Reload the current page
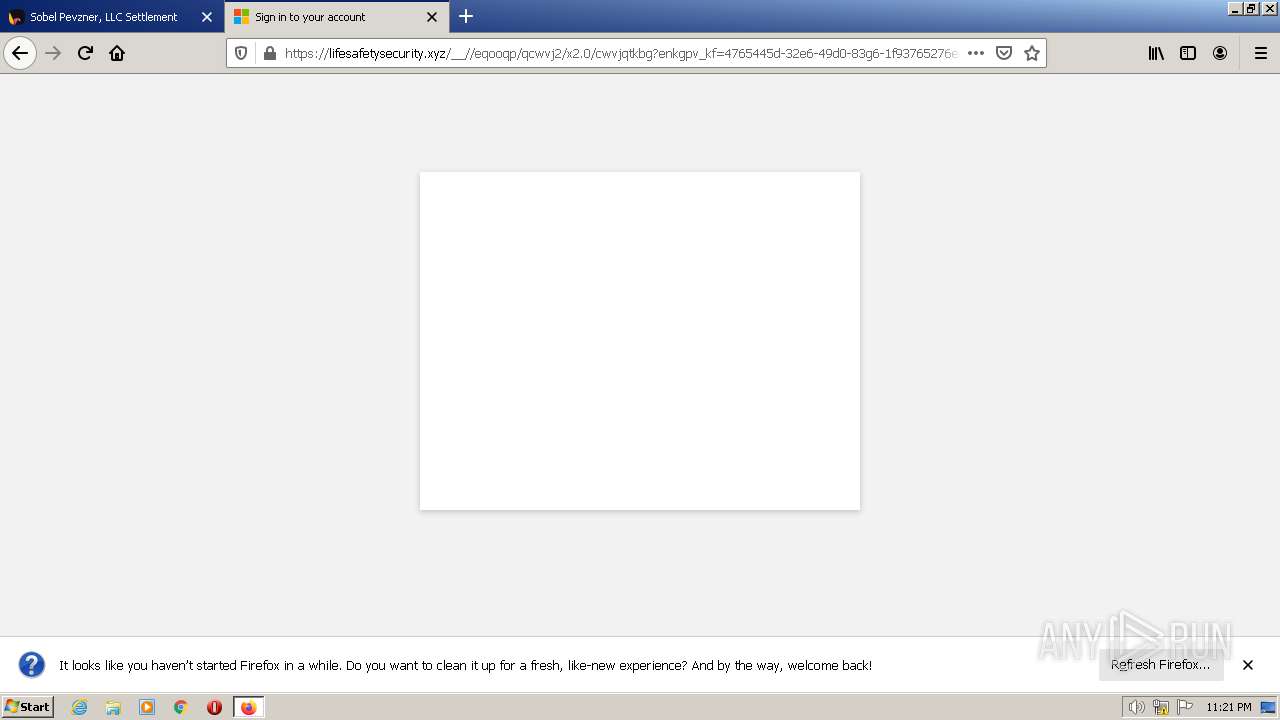Screen dimensions: 1280x720 point(85,53)
